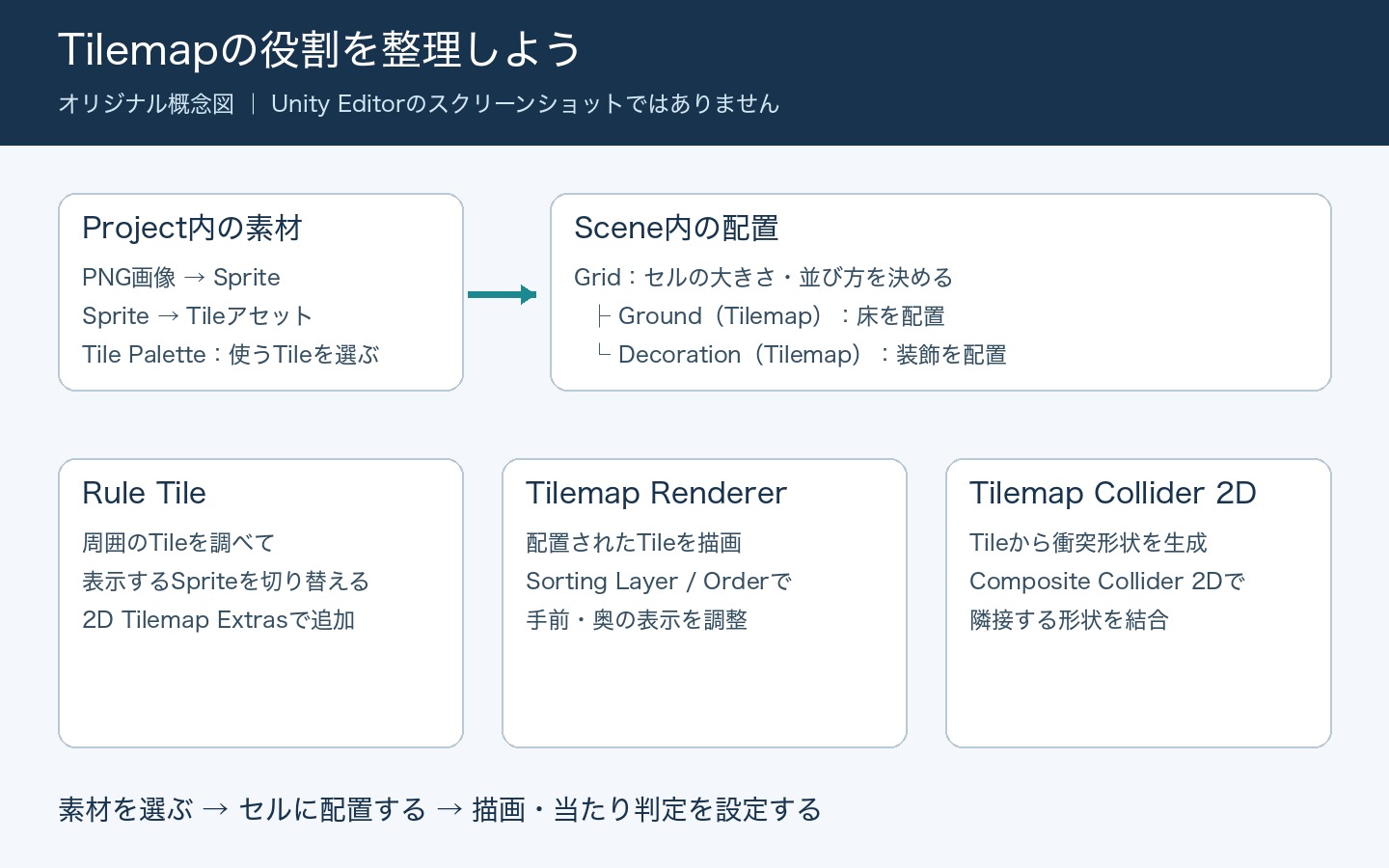Click the 'Project内の素材' card heading
The height and width of the screenshot is (868, 1389).
(x=192, y=229)
